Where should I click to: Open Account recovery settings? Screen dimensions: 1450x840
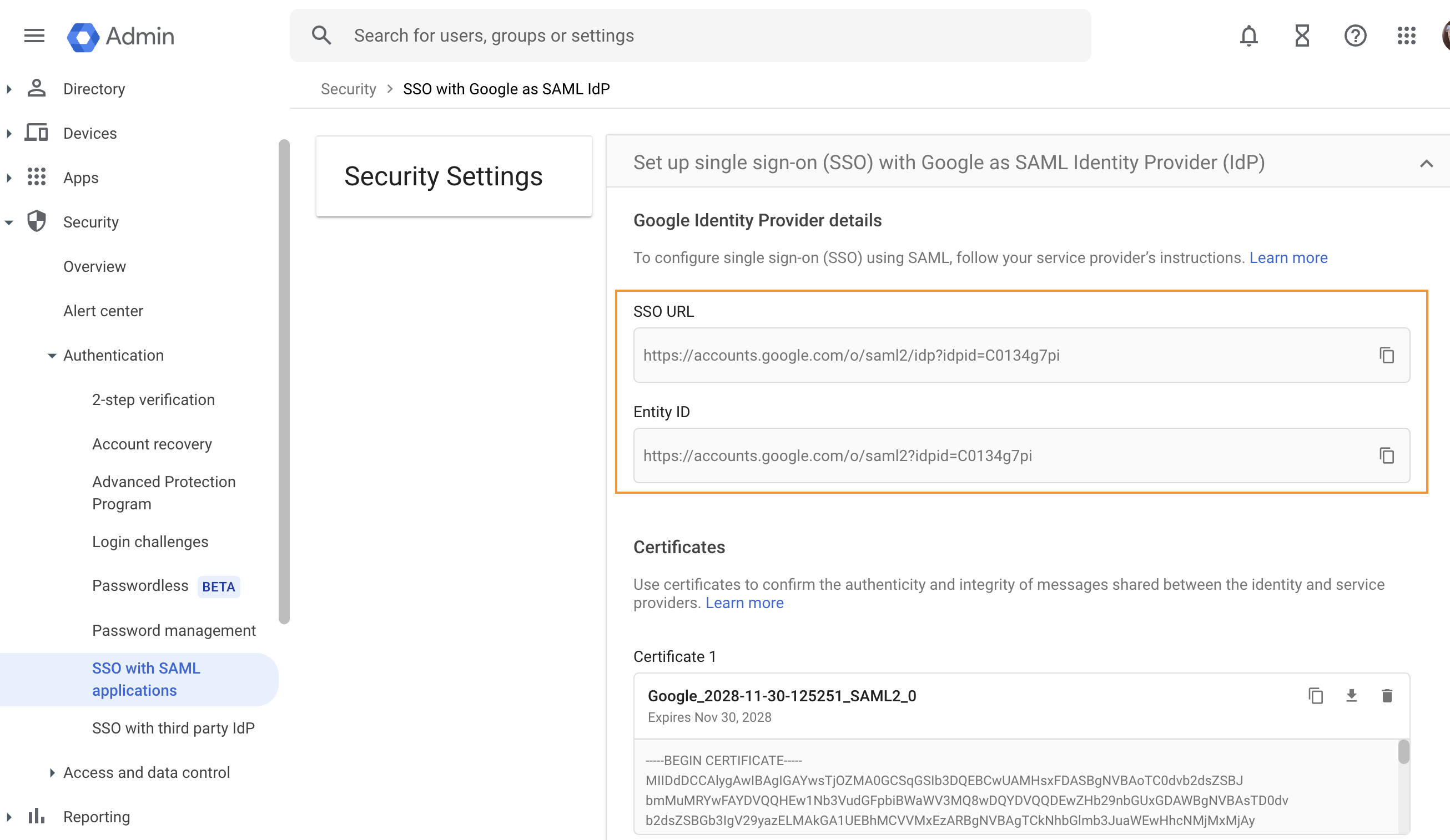click(x=152, y=444)
